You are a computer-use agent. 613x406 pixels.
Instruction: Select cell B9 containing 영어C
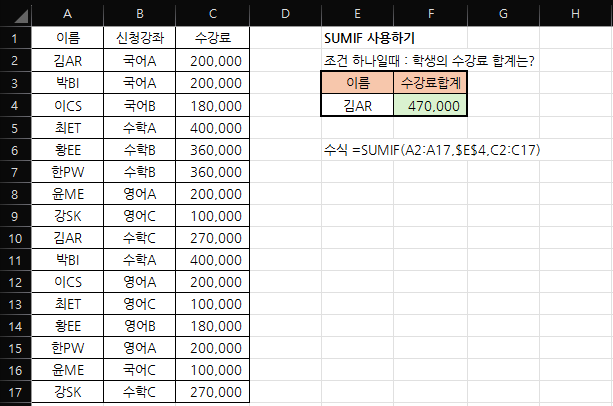click(x=140, y=216)
